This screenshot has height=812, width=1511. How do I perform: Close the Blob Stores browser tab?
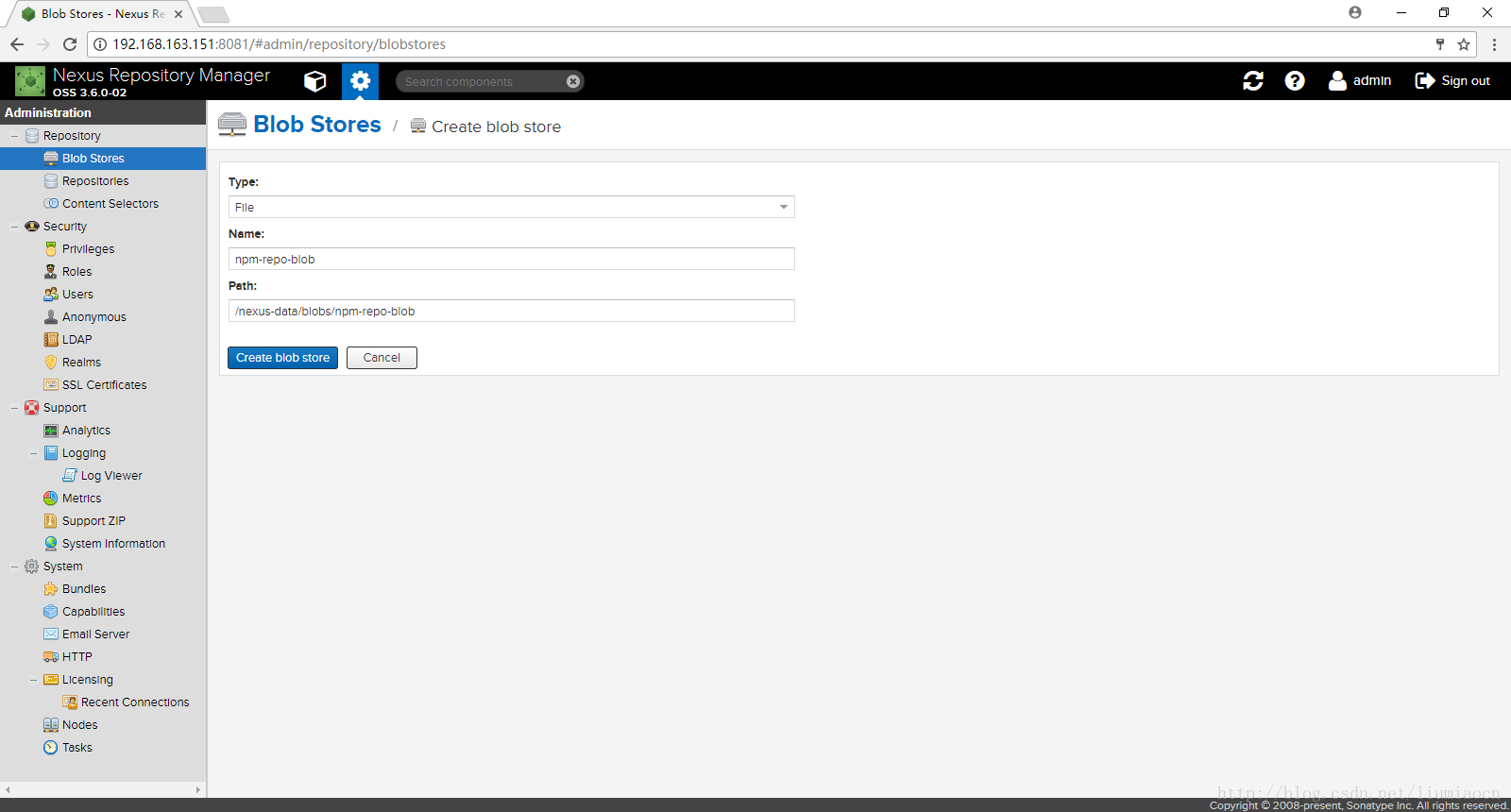[178, 14]
